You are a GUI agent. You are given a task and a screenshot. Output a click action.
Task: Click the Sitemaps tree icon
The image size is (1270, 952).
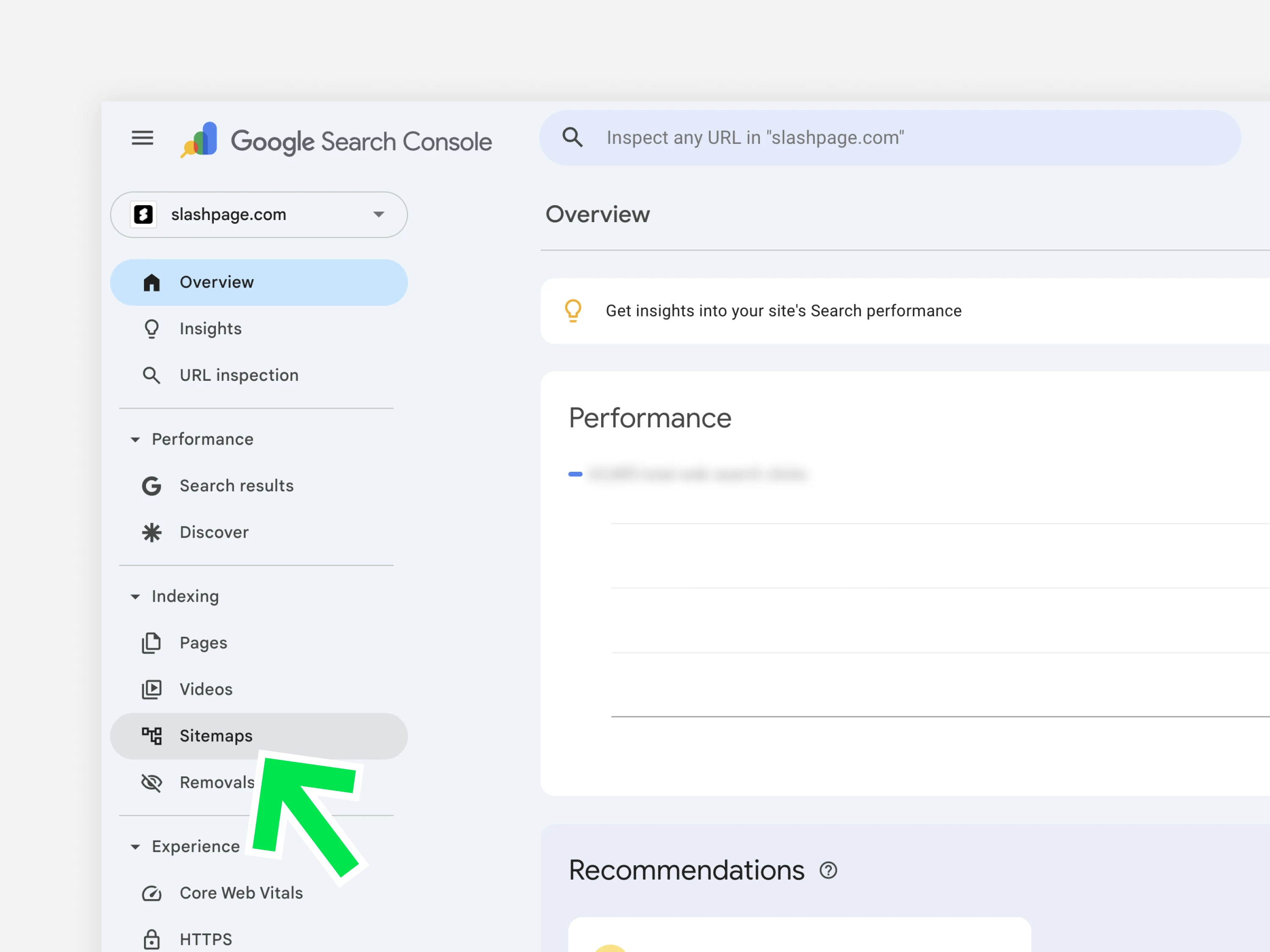coord(152,736)
